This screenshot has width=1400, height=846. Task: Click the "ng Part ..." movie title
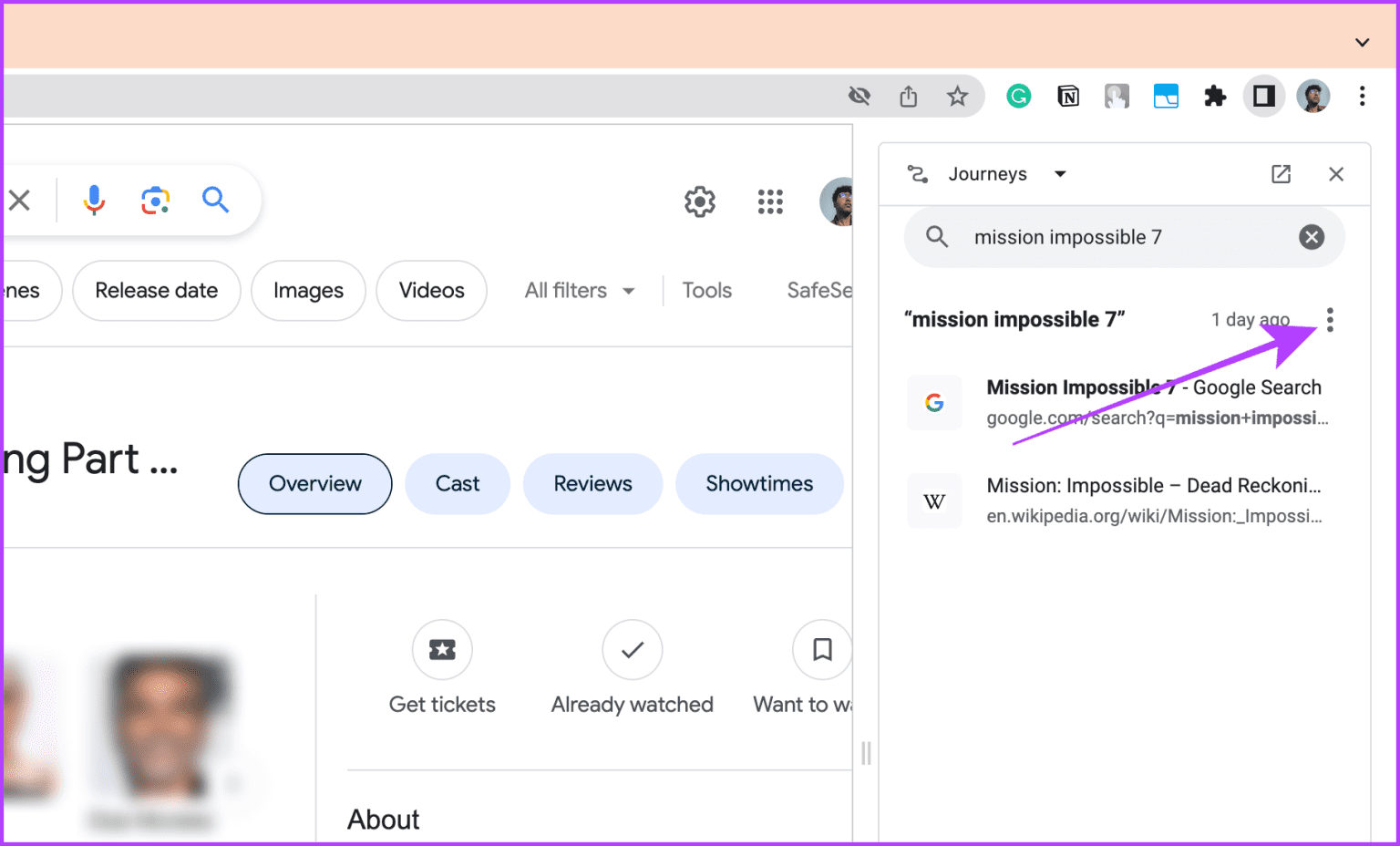coord(89,459)
